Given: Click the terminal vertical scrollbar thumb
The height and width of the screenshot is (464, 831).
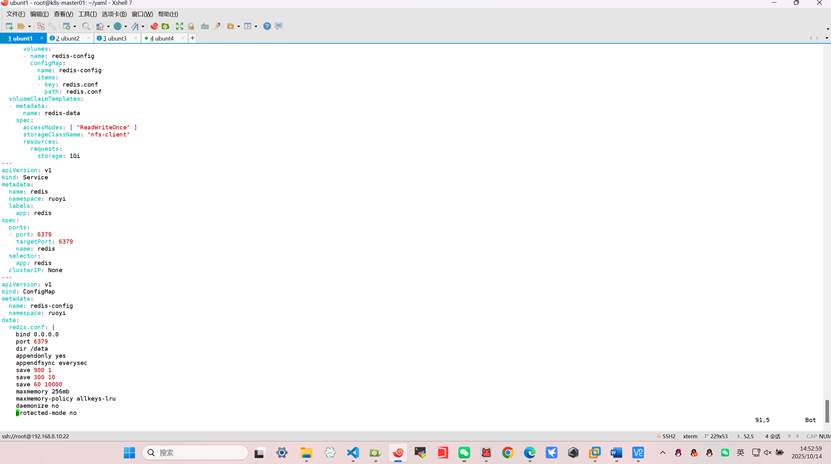Looking at the screenshot, I should (x=827, y=411).
